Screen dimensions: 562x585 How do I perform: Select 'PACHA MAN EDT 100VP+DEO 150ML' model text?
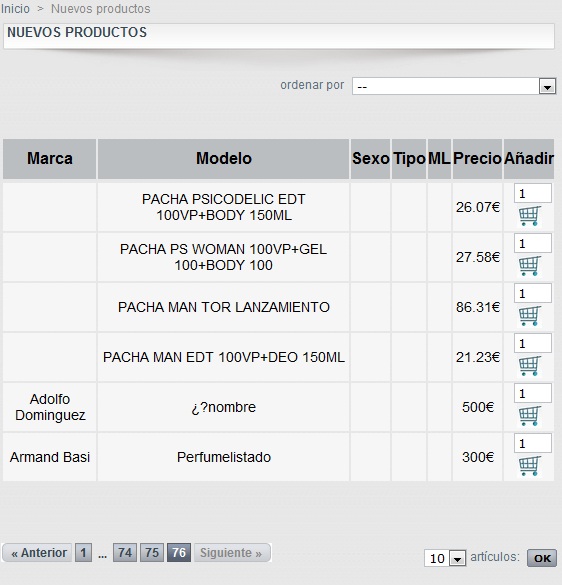pyautogui.click(x=224, y=357)
